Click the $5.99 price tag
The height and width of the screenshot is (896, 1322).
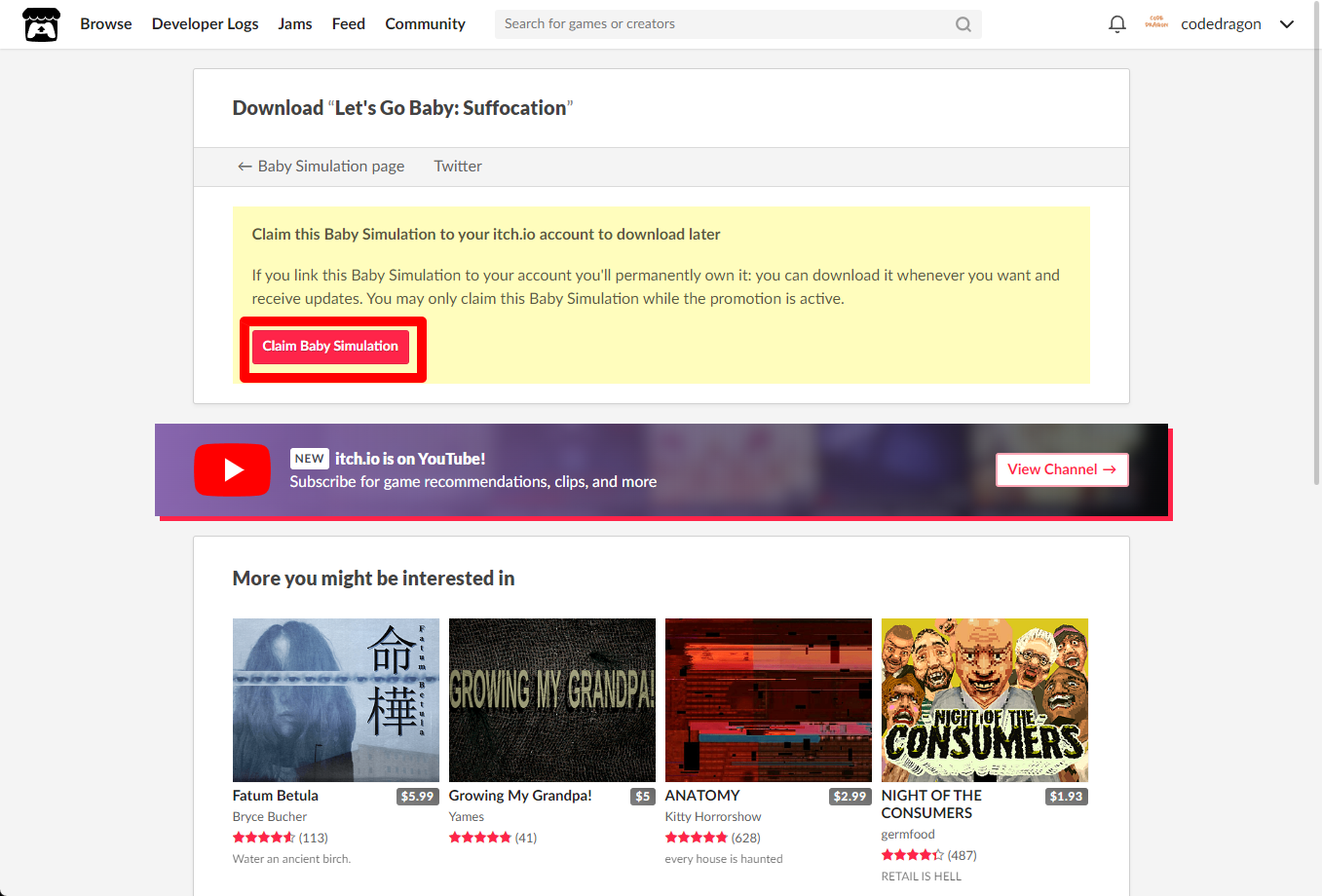click(417, 797)
